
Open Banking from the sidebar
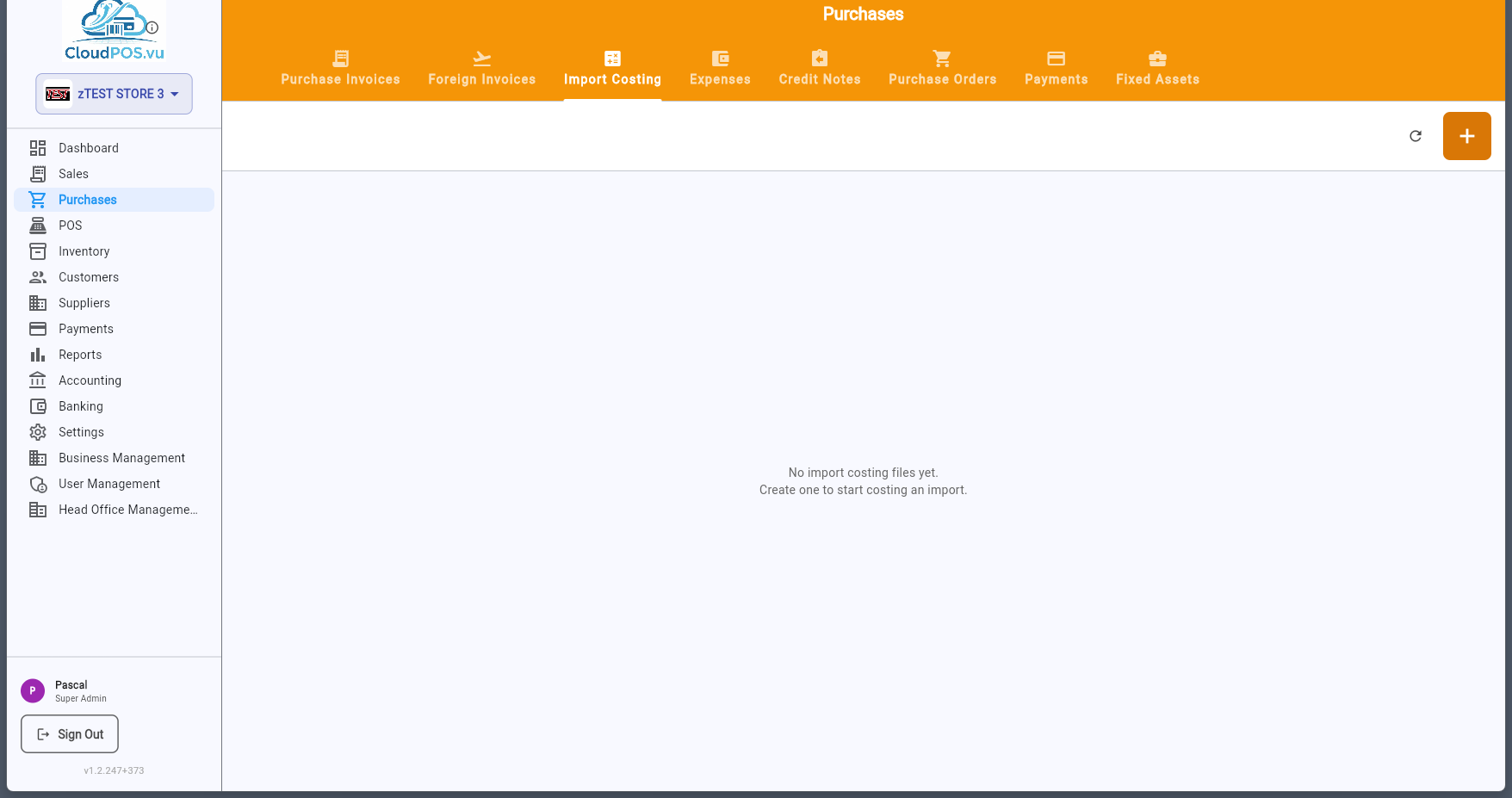(x=114, y=406)
